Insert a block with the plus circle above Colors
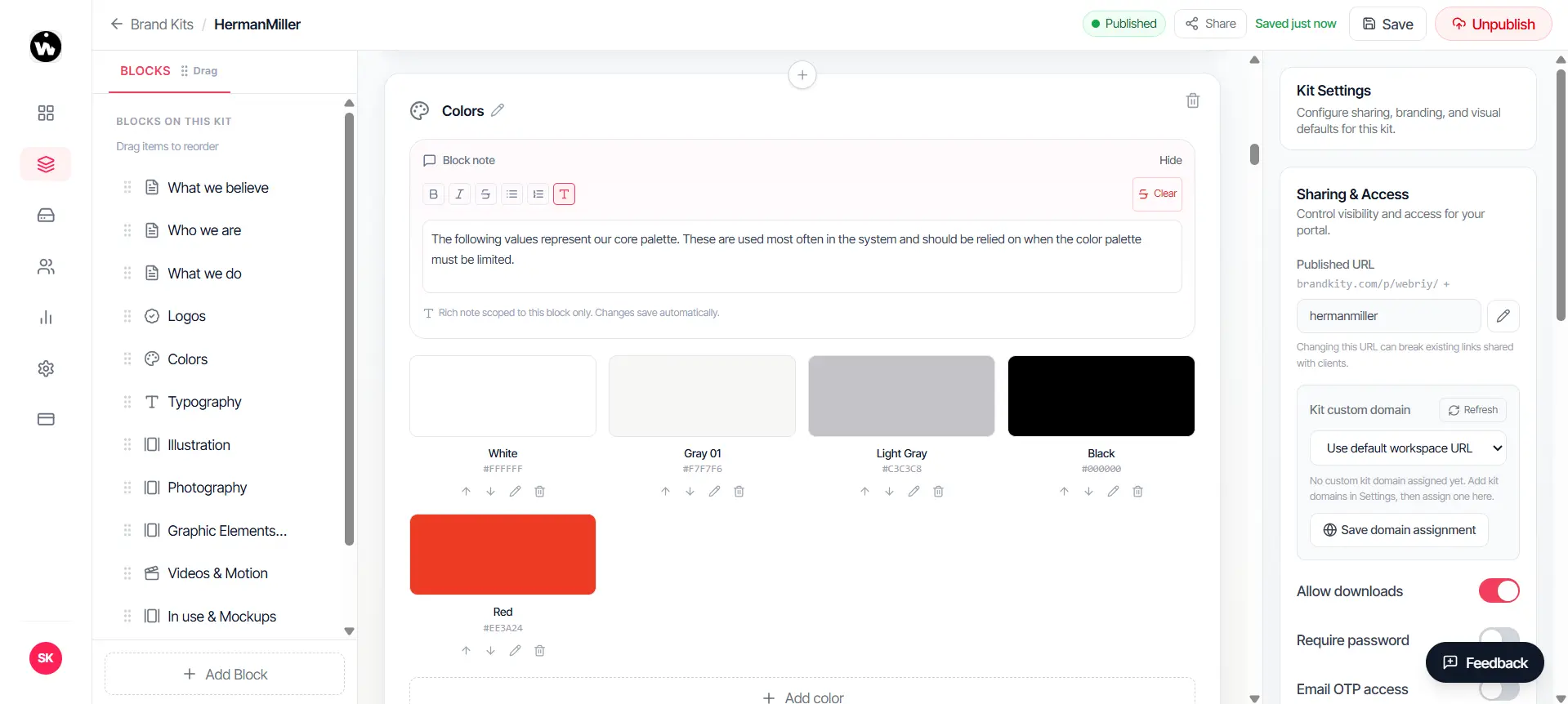Viewport: 1568px width, 704px height. pos(802,75)
